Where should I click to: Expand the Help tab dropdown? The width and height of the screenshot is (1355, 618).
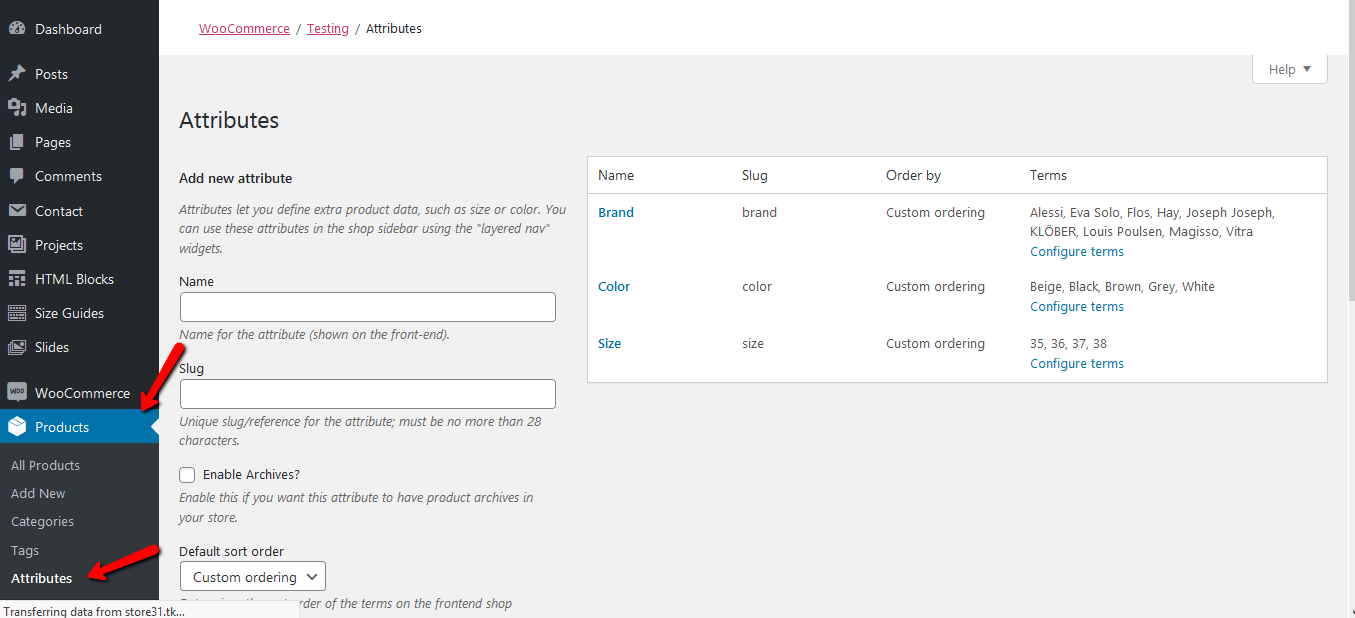pos(1290,69)
